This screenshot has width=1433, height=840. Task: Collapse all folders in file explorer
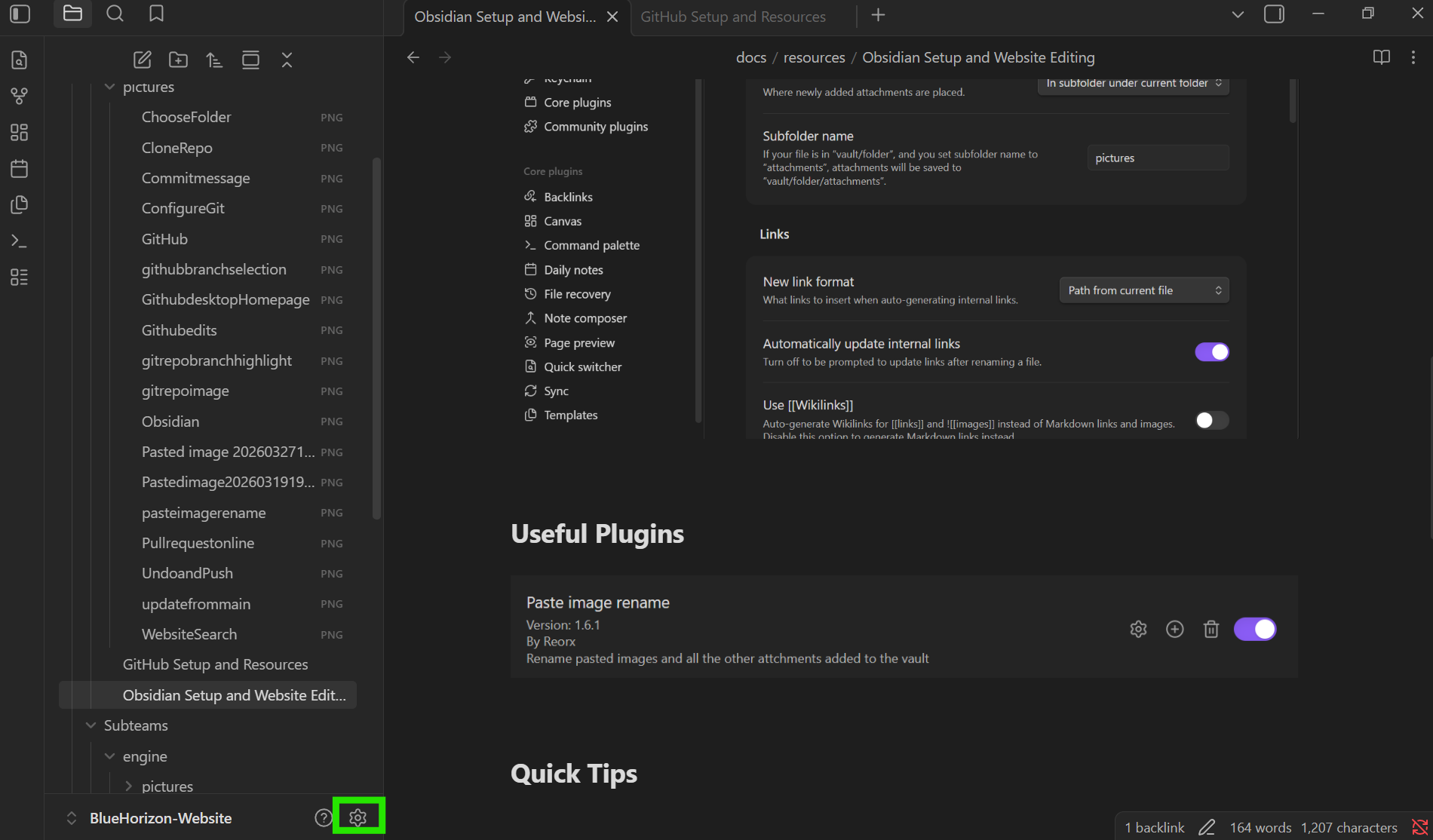[x=287, y=60]
